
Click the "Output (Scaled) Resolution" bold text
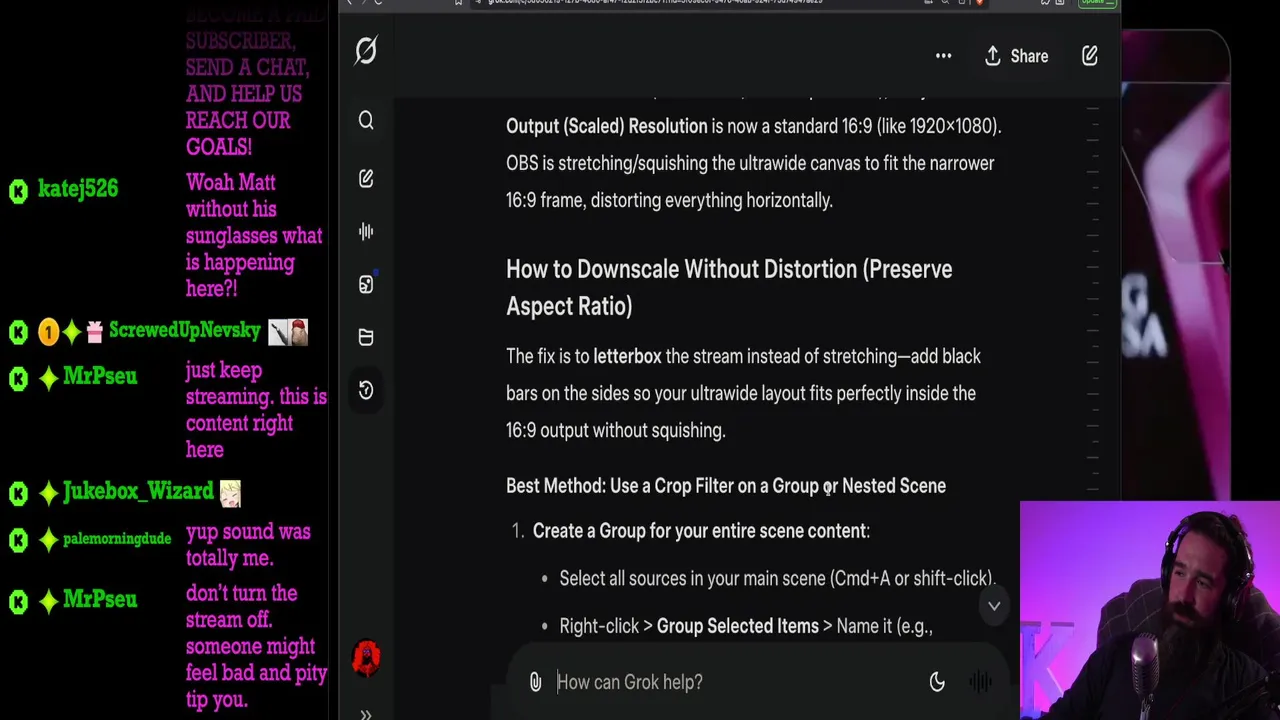pos(606,126)
